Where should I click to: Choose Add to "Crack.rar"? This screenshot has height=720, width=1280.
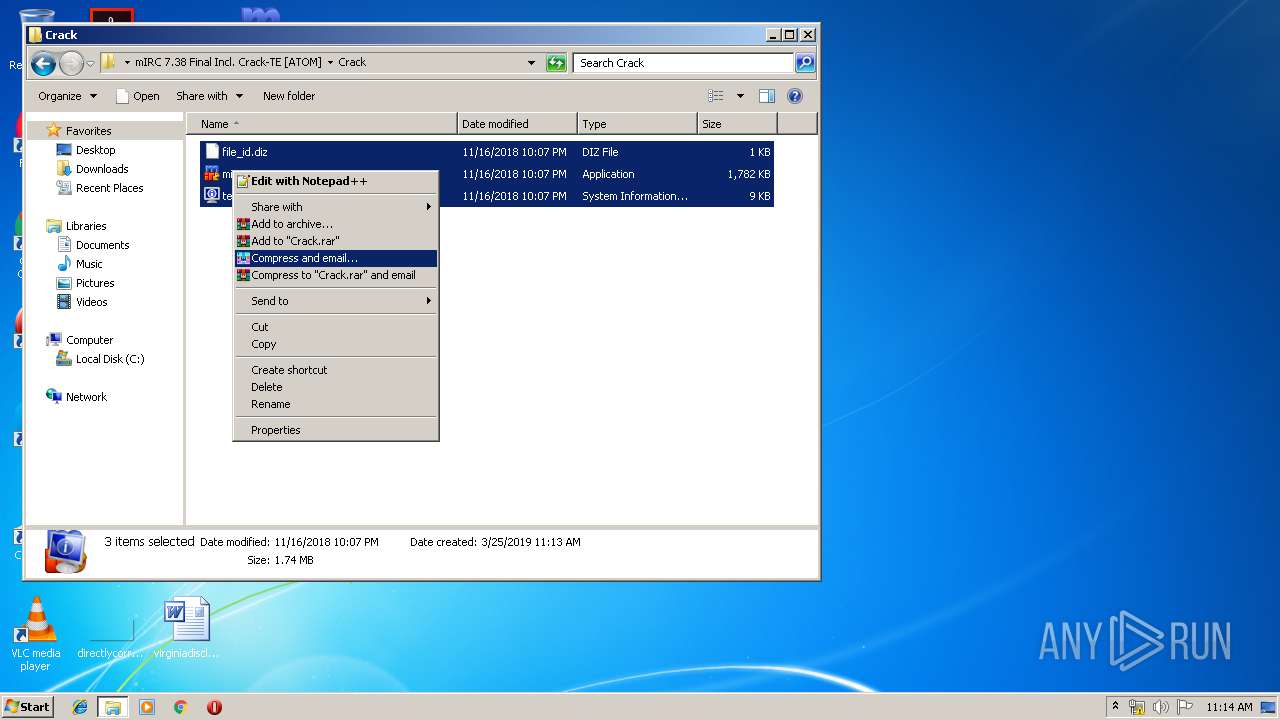point(336,241)
